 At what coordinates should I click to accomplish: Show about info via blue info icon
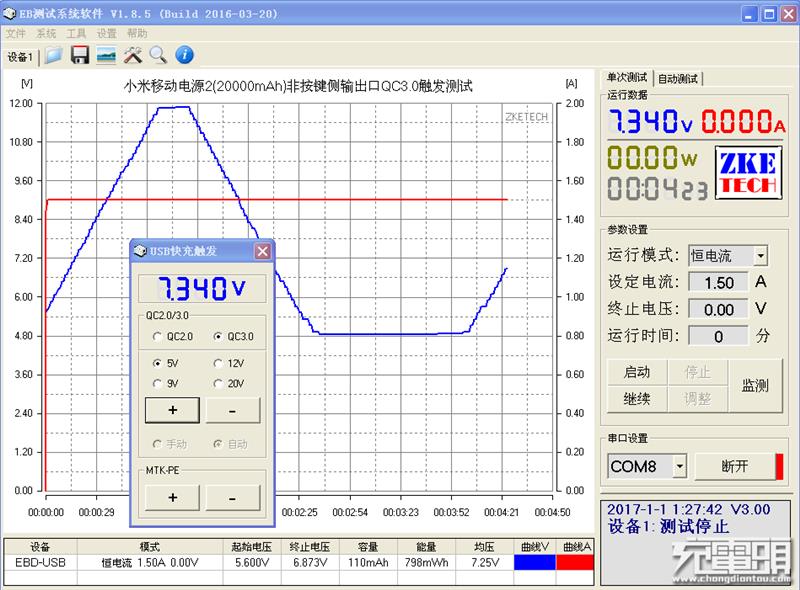coord(184,55)
